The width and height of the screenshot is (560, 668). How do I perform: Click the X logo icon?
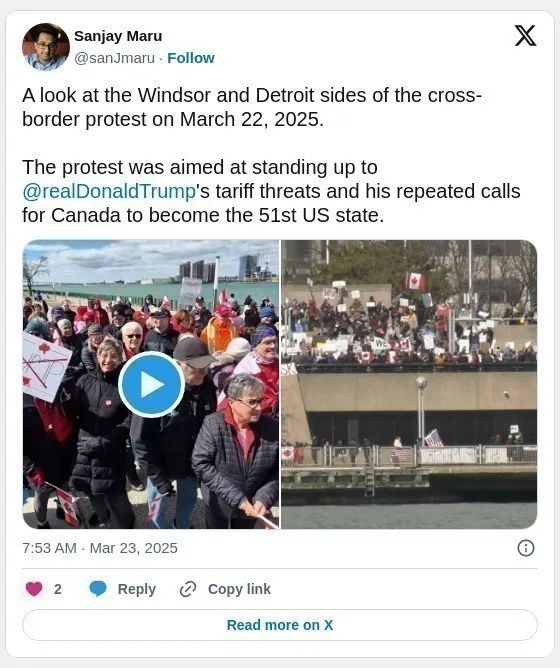point(525,35)
